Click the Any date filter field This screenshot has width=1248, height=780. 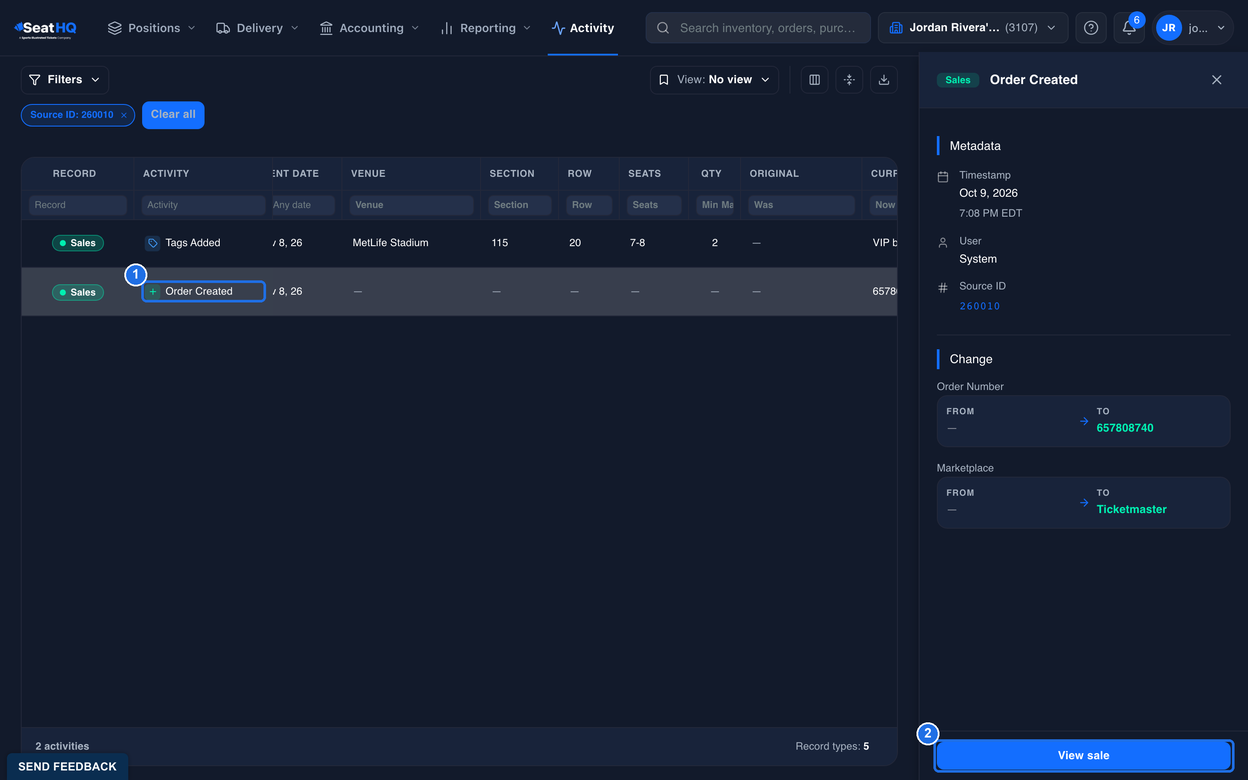click(x=303, y=205)
